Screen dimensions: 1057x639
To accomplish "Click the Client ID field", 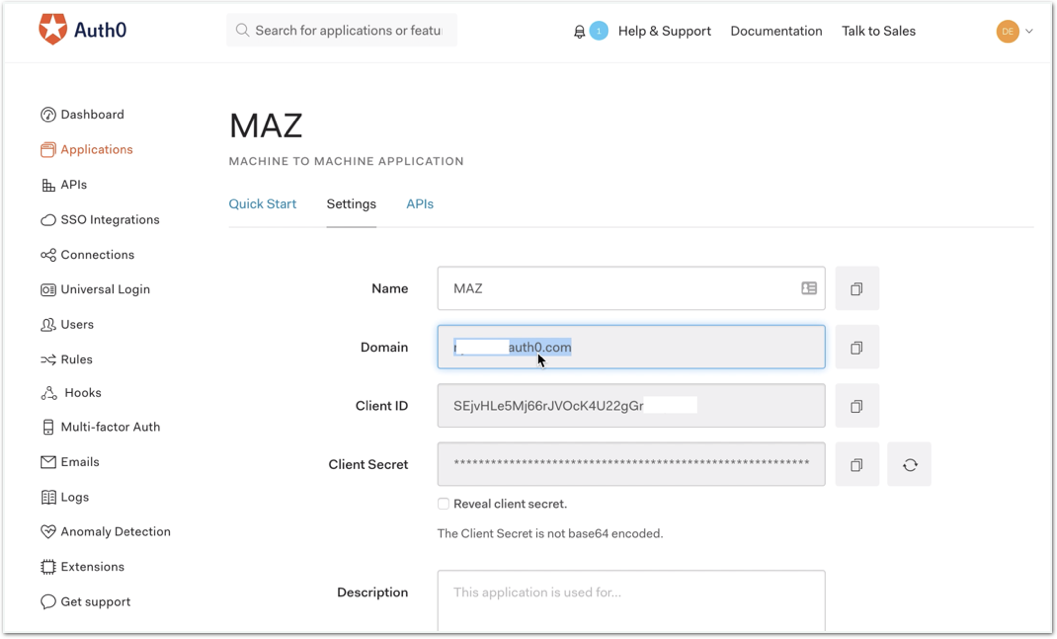I will 631,406.
